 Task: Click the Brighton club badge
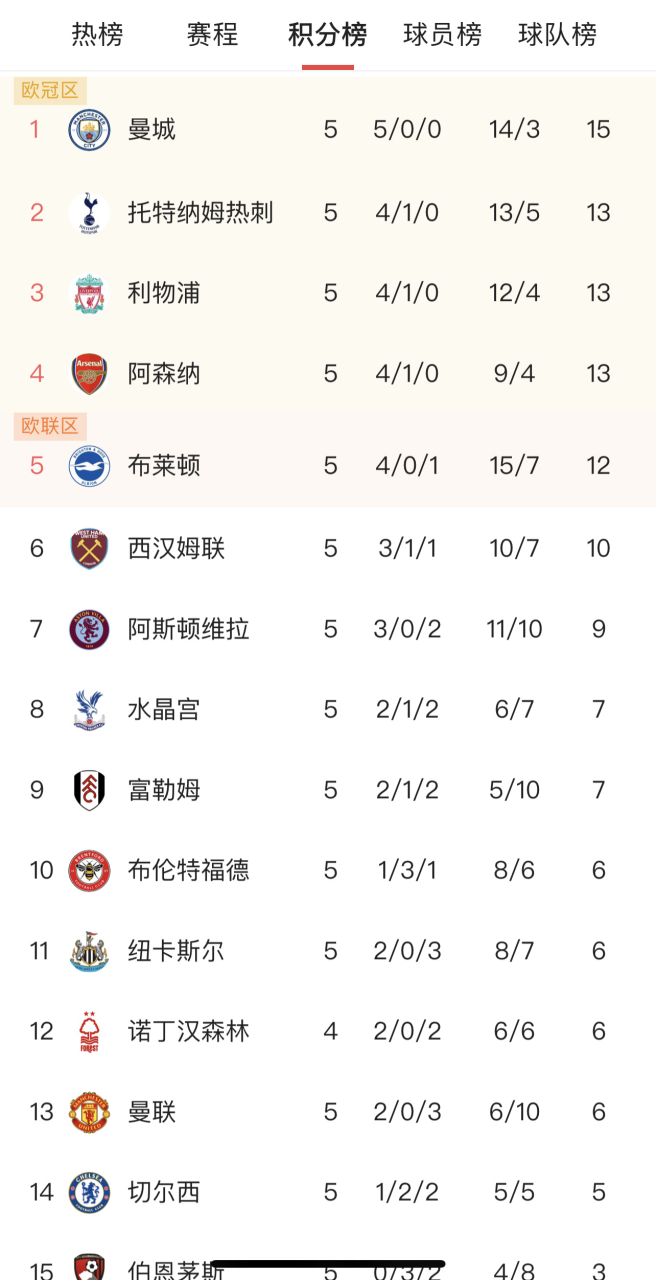[x=91, y=465]
